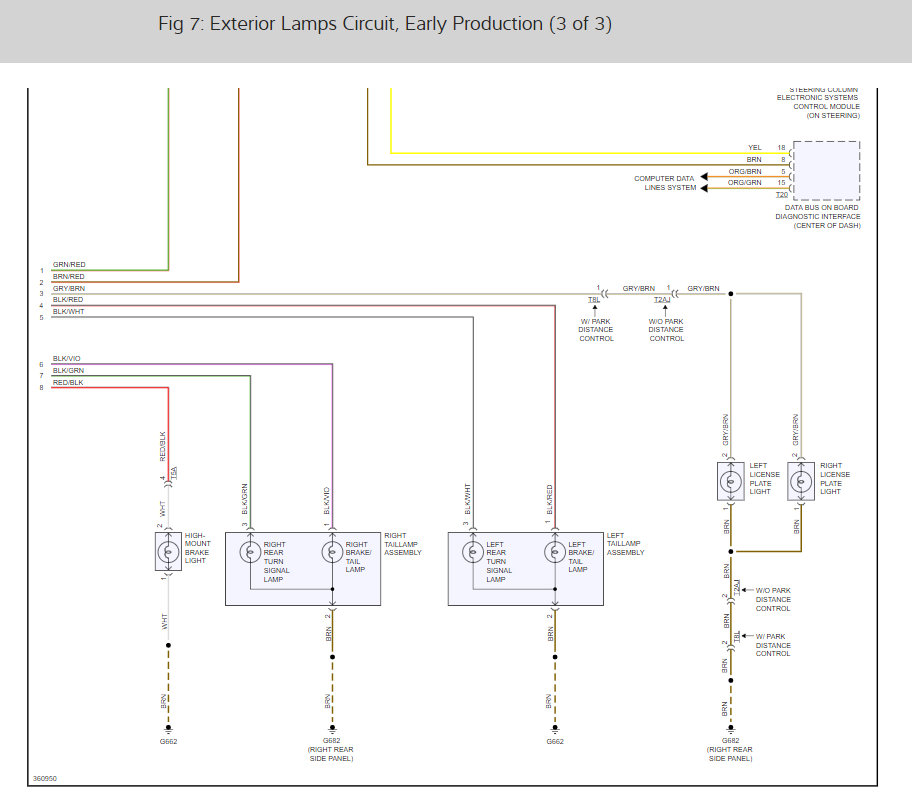Image resolution: width=912 pixels, height=807 pixels.
Task: Click the Right Taillamp Assembly box
Action: tap(303, 568)
